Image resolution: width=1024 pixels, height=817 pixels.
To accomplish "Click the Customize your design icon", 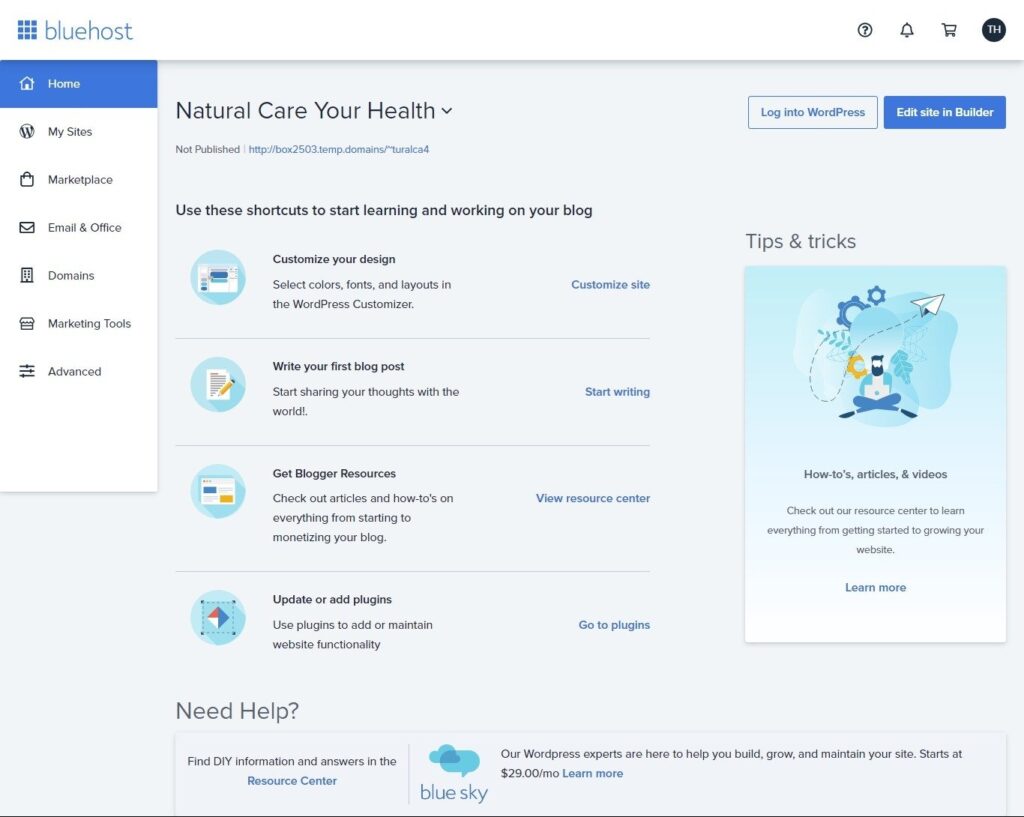I will click(x=218, y=277).
